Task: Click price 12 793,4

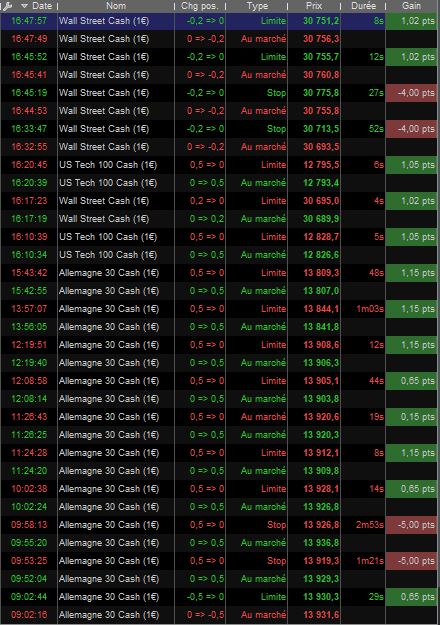Action: 321,183
